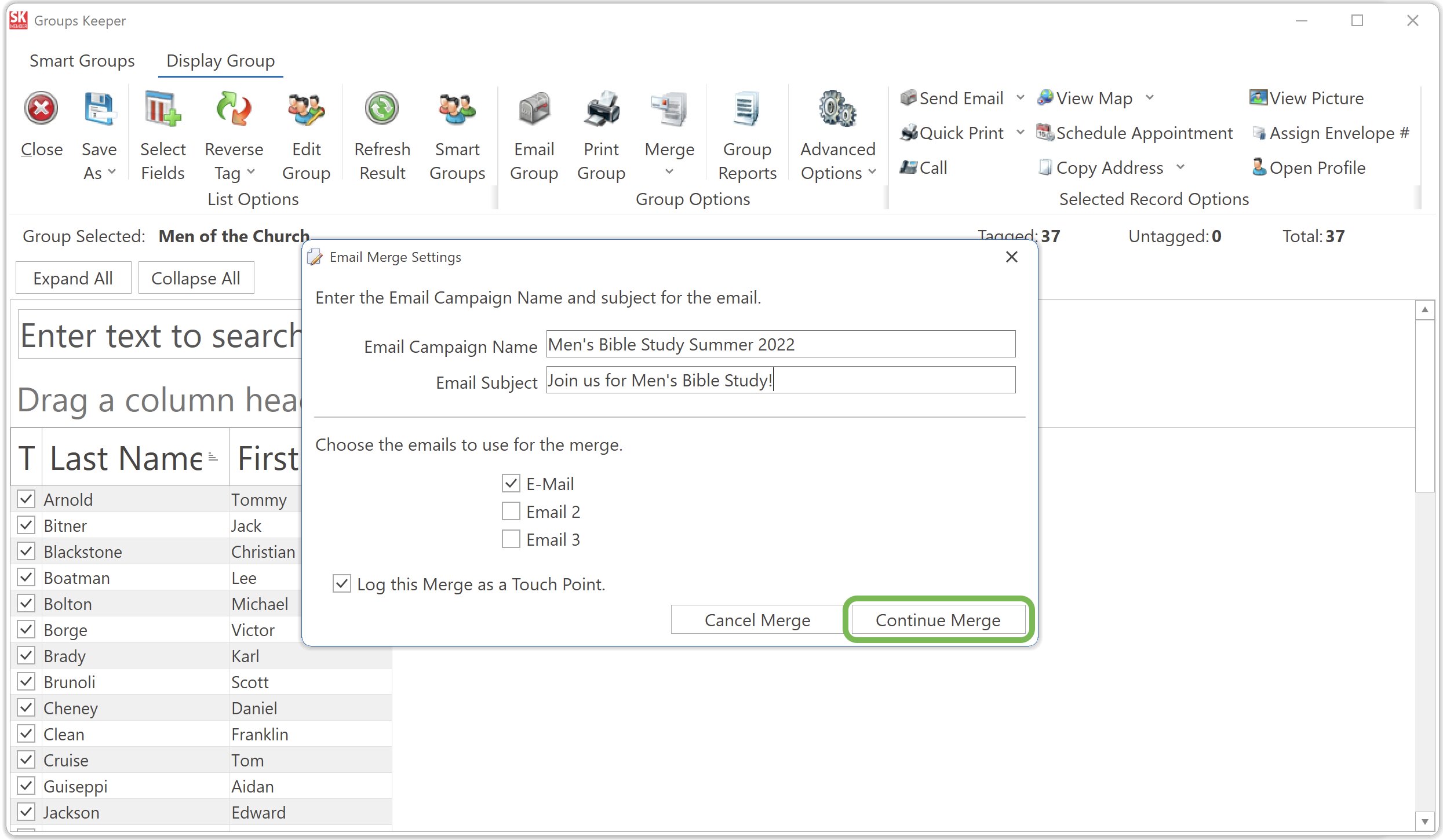Click the Continue Merge button
This screenshot has width=1443, height=840.
click(938, 619)
